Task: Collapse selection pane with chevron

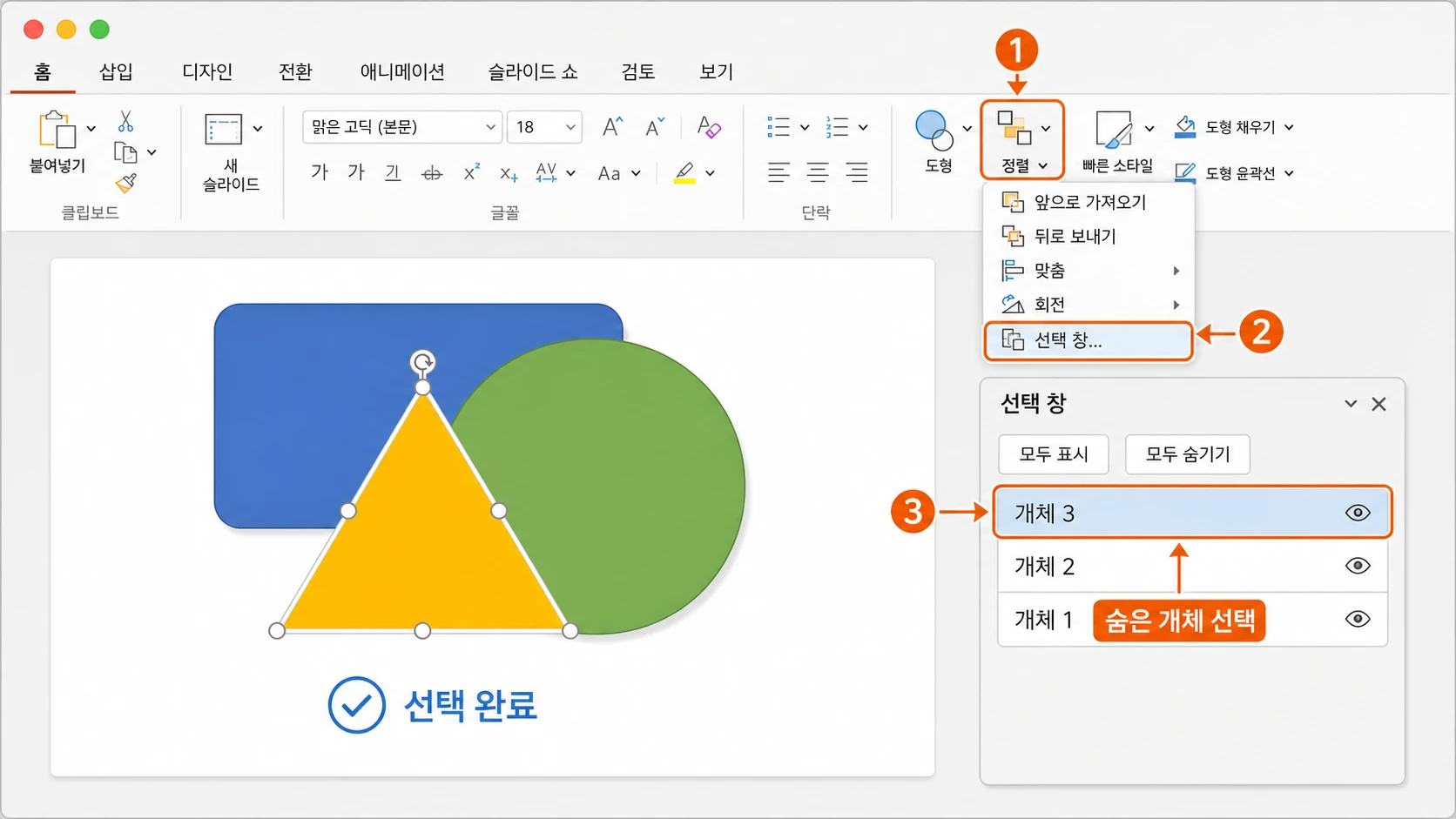Action: (x=1351, y=404)
